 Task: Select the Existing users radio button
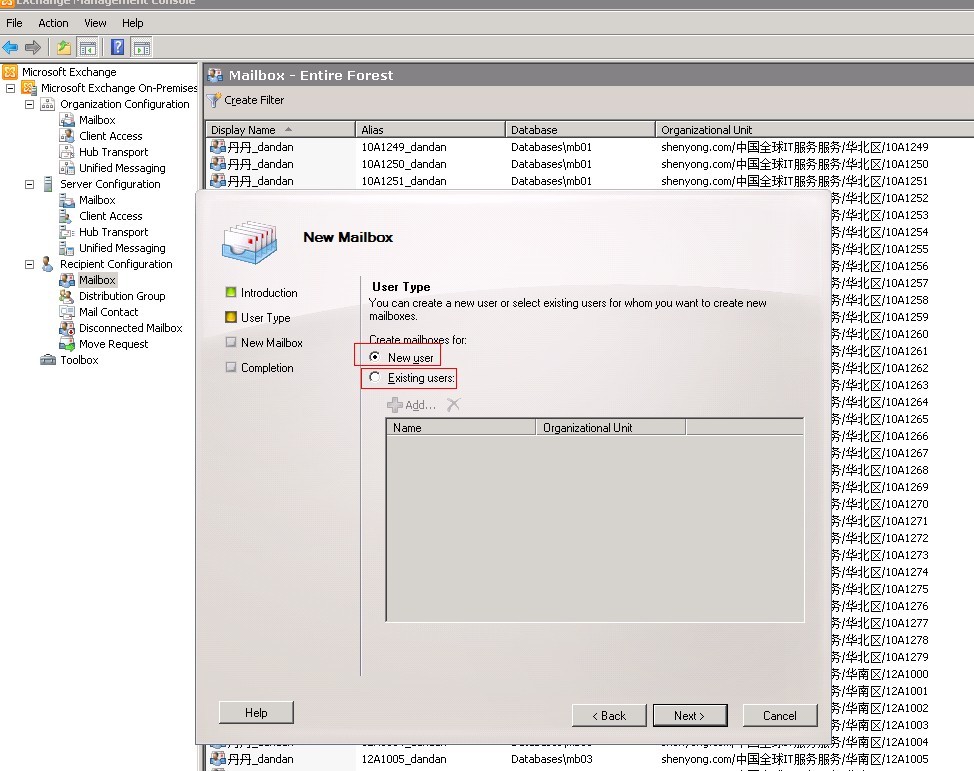pos(374,377)
